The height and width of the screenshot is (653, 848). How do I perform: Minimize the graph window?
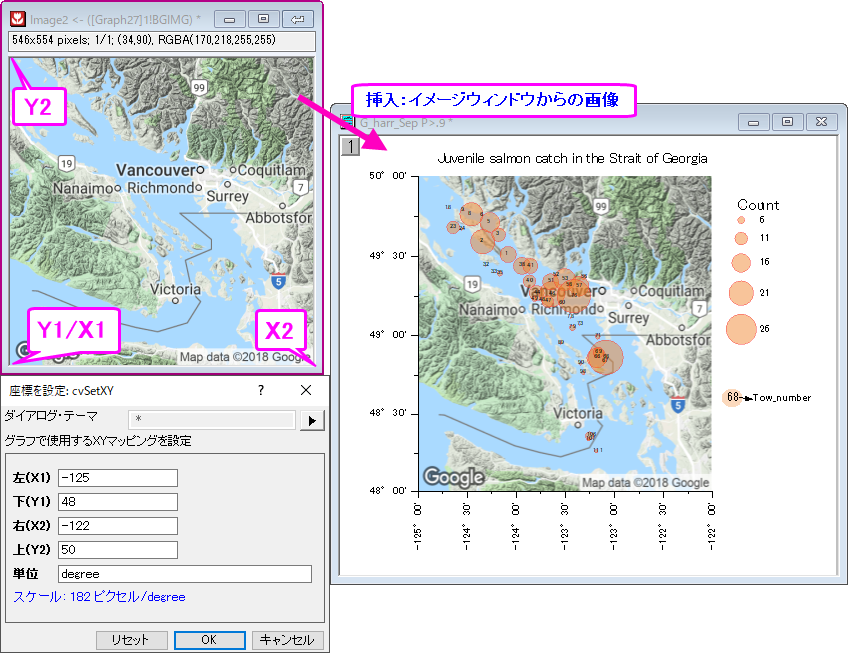coord(754,122)
